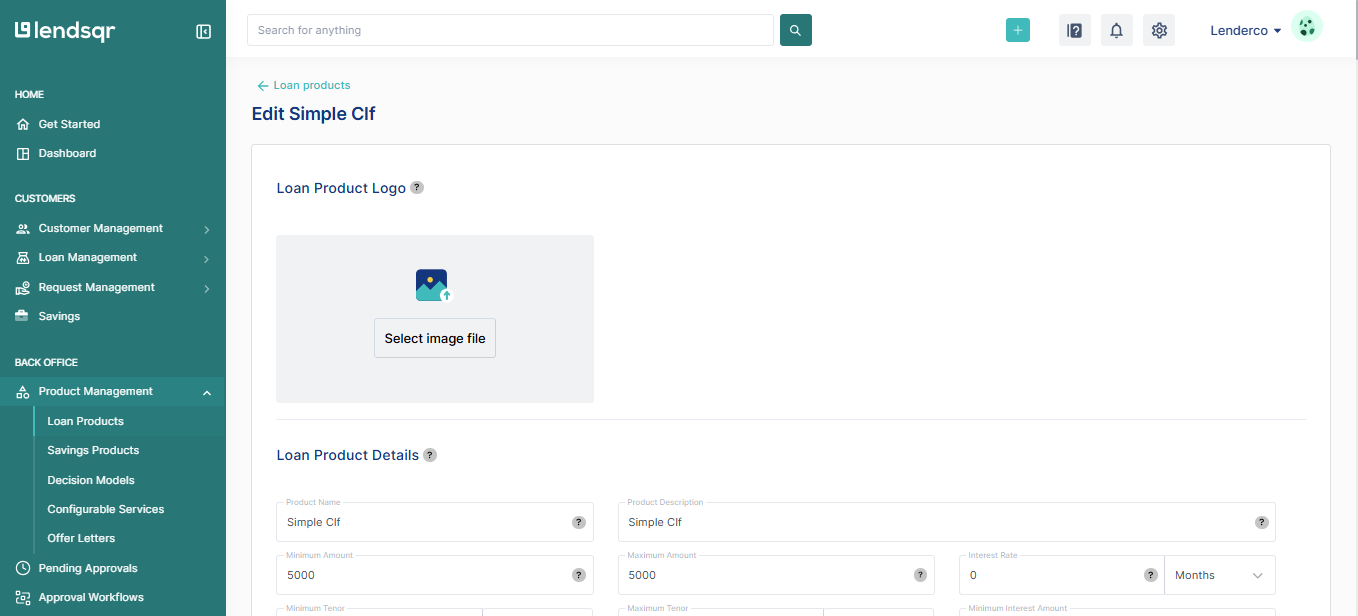Click the teal plus quick-add button
Viewport: 1358px width, 616px height.
1018,30
